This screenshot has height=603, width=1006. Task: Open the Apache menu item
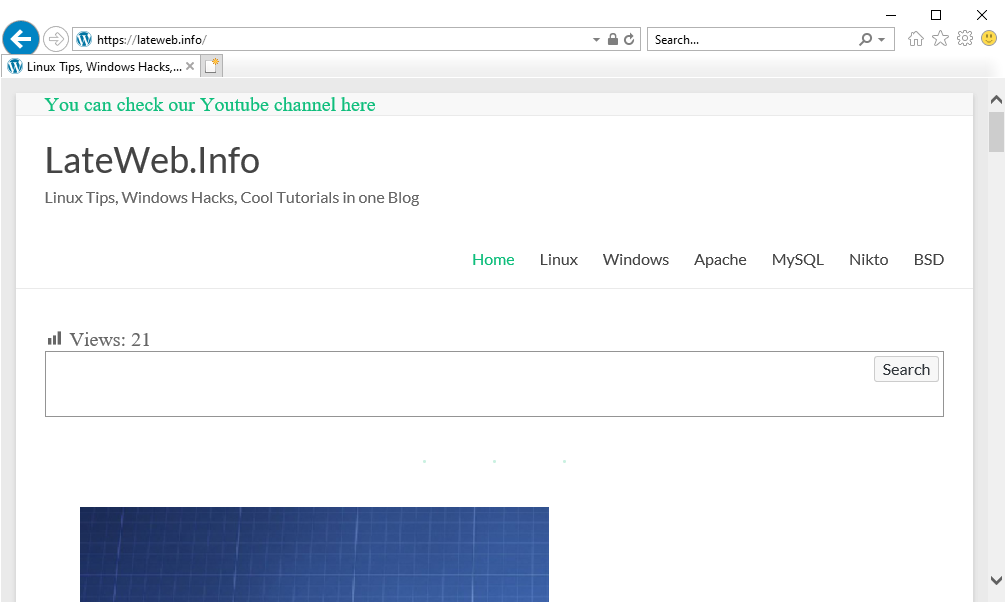tap(720, 259)
